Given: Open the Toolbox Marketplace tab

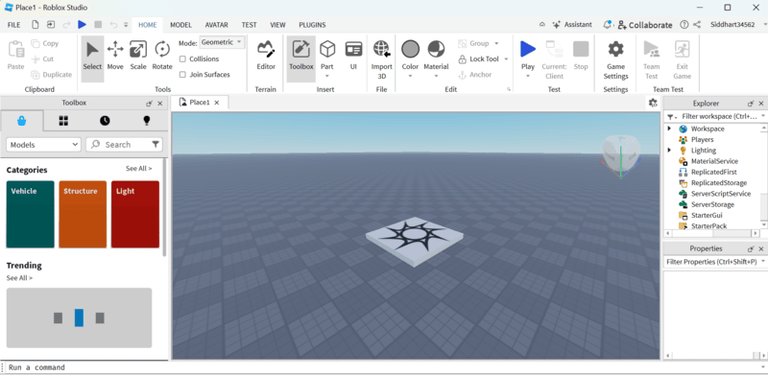Looking at the screenshot, I should click(22, 121).
